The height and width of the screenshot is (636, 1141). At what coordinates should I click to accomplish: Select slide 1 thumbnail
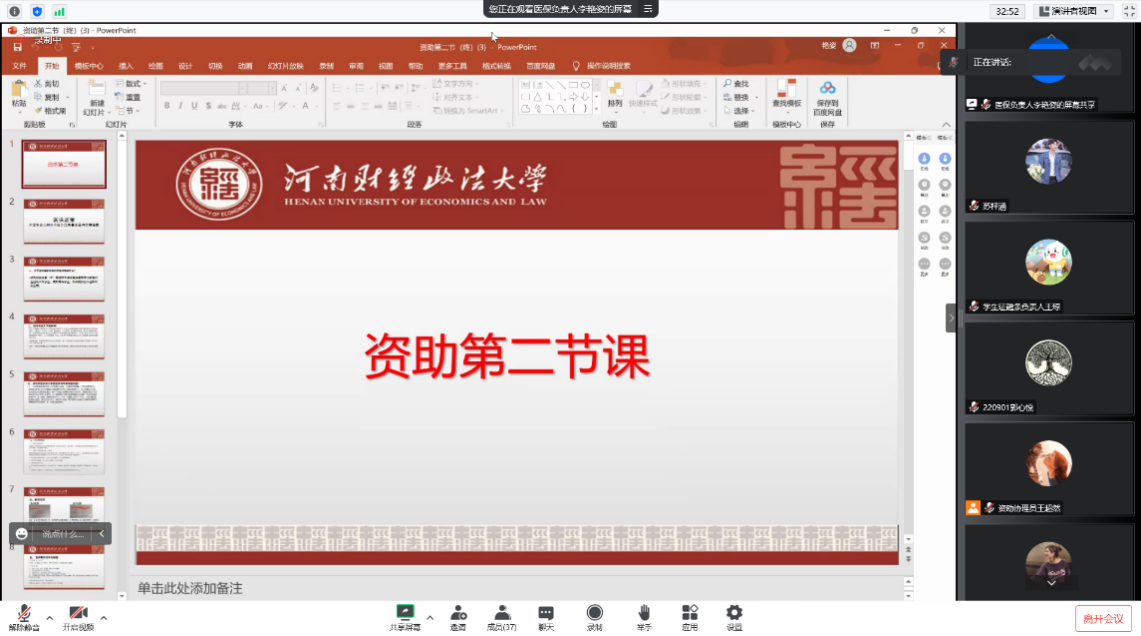(64, 164)
